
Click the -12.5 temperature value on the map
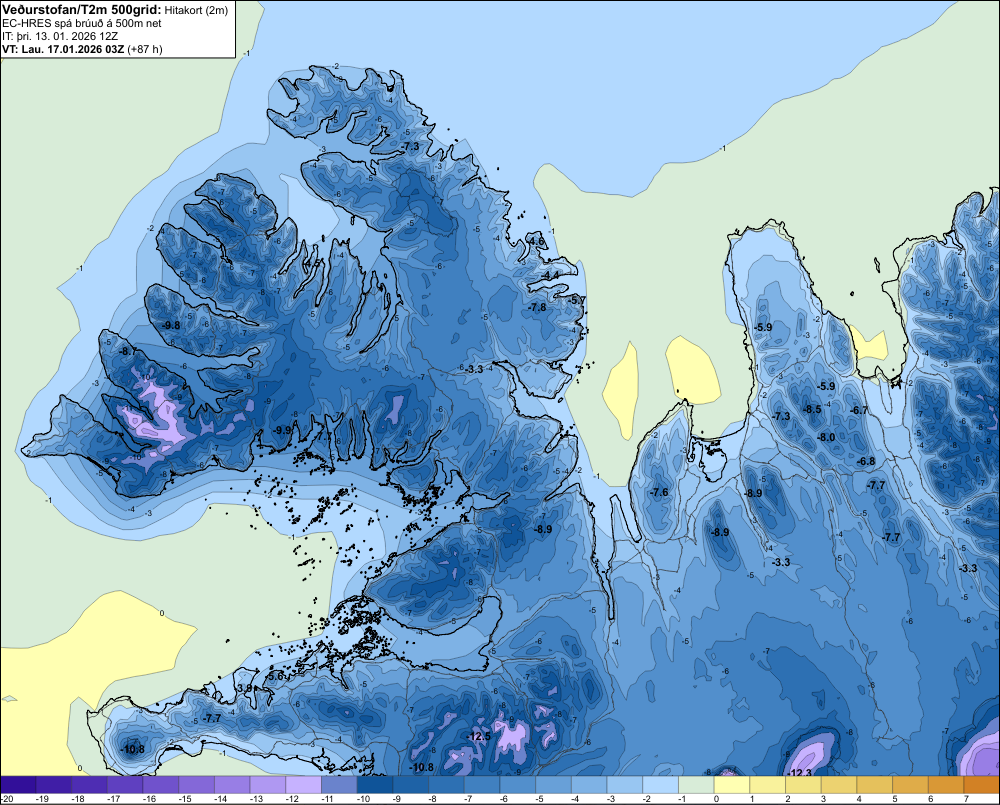(478, 737)
